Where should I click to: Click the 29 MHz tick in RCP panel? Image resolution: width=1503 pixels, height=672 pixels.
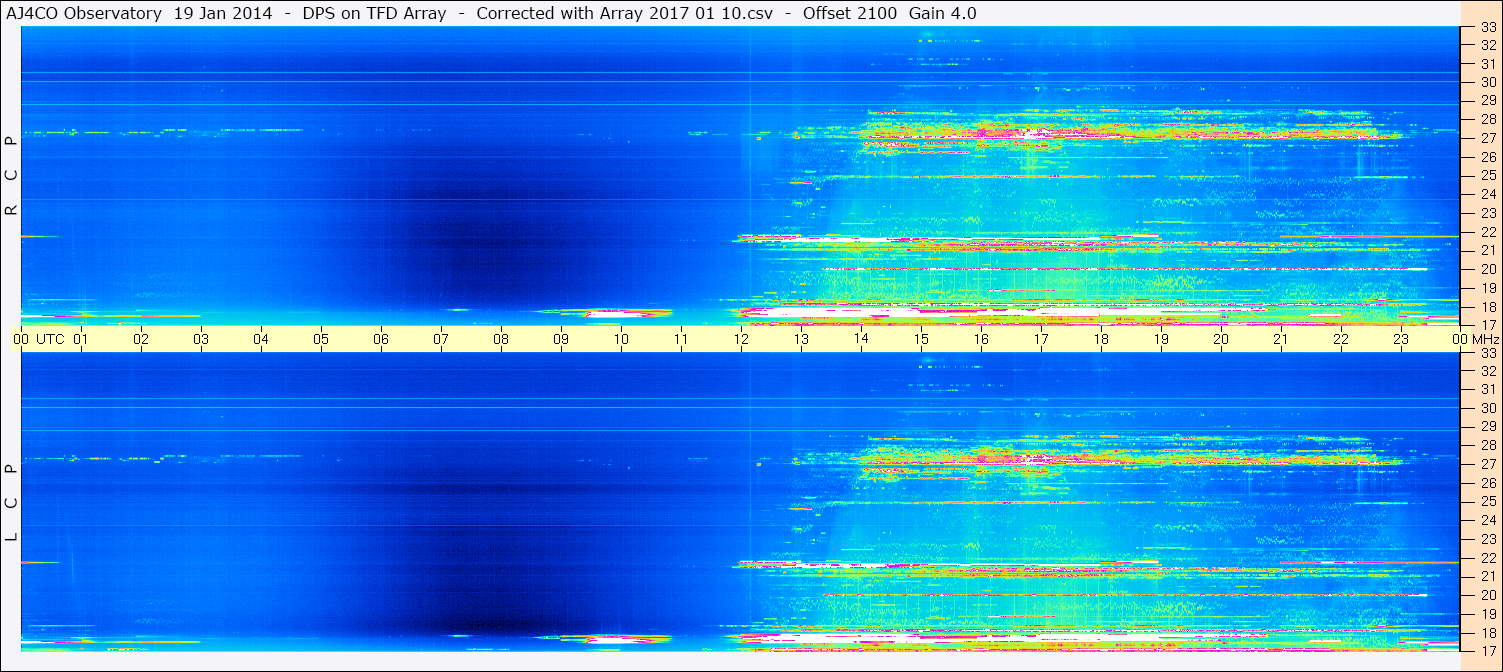pyautogui.click(x=1488, y=101)
